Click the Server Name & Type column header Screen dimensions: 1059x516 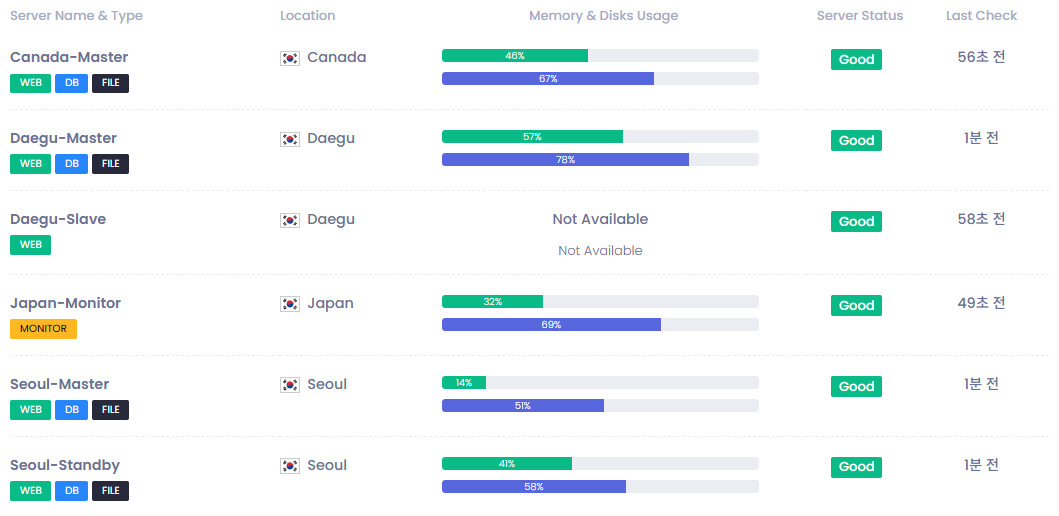click(x=76, y=16)
